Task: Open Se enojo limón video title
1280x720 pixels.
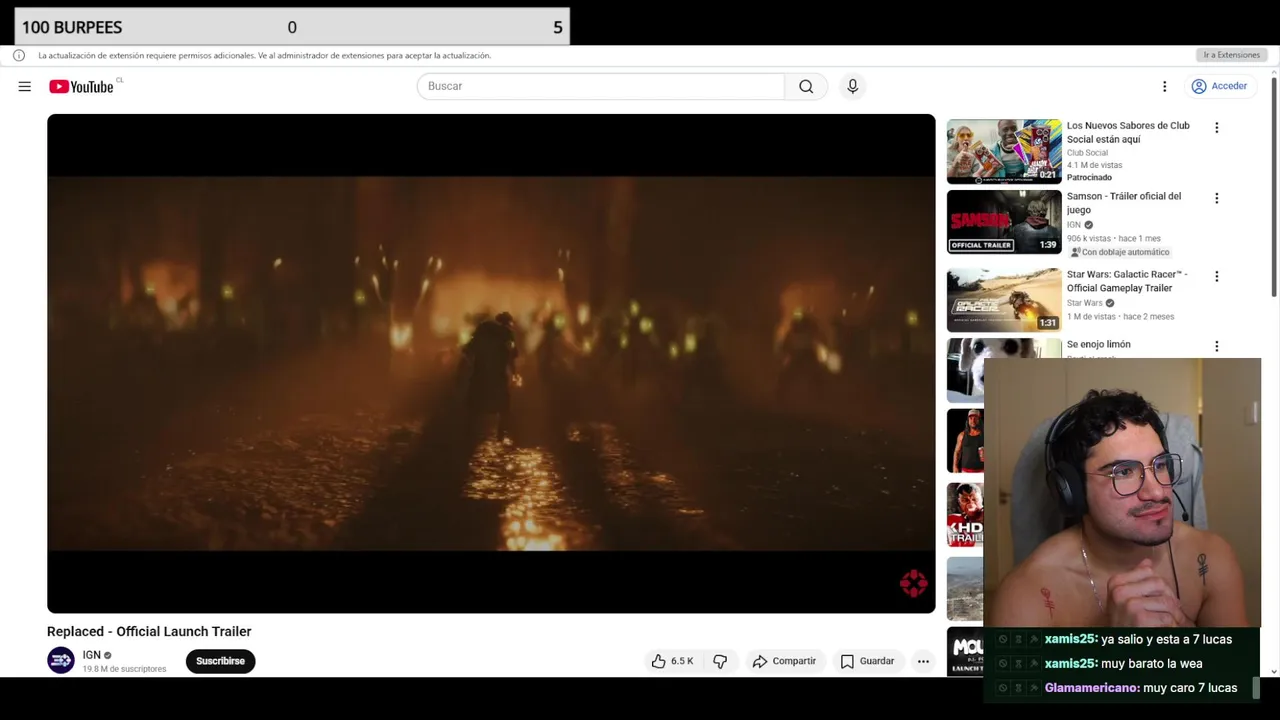Action: pyautogui.click(x=1098, y=344)
